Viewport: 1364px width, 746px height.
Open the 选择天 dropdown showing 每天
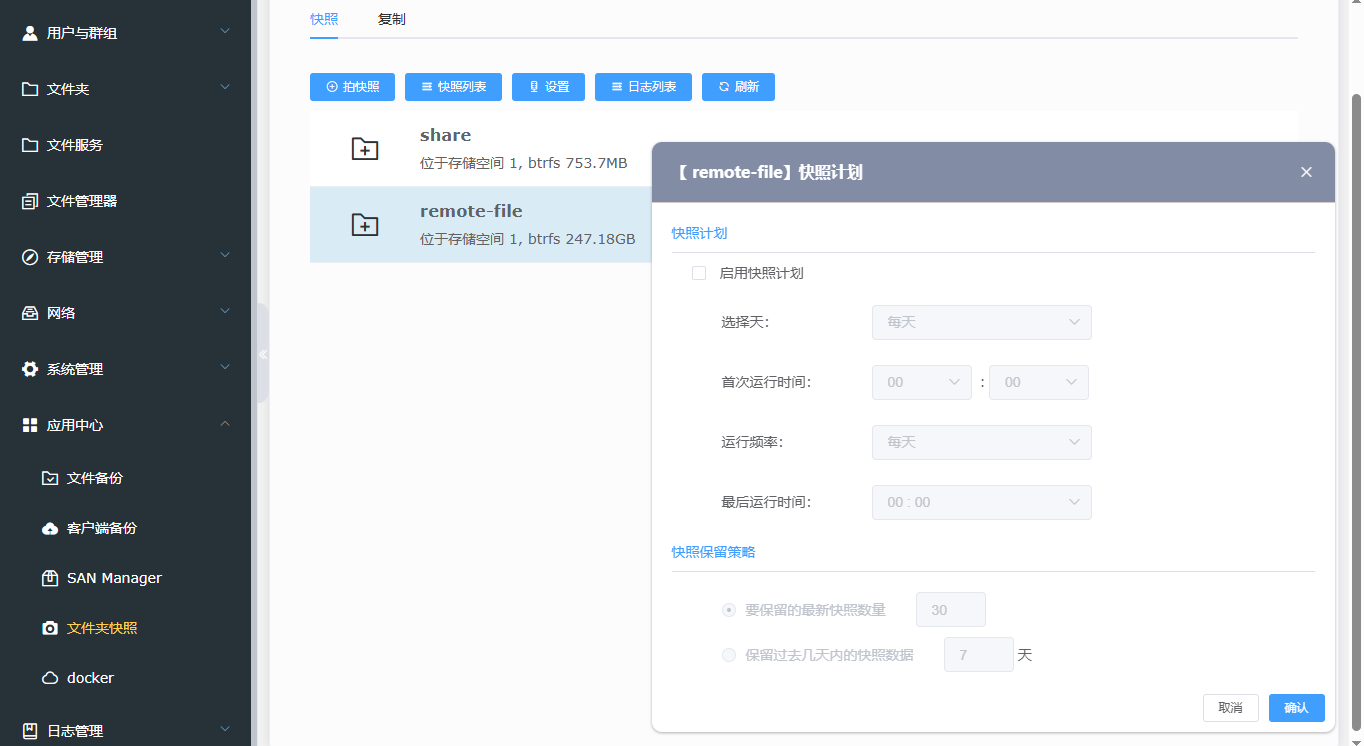[981, 322]
